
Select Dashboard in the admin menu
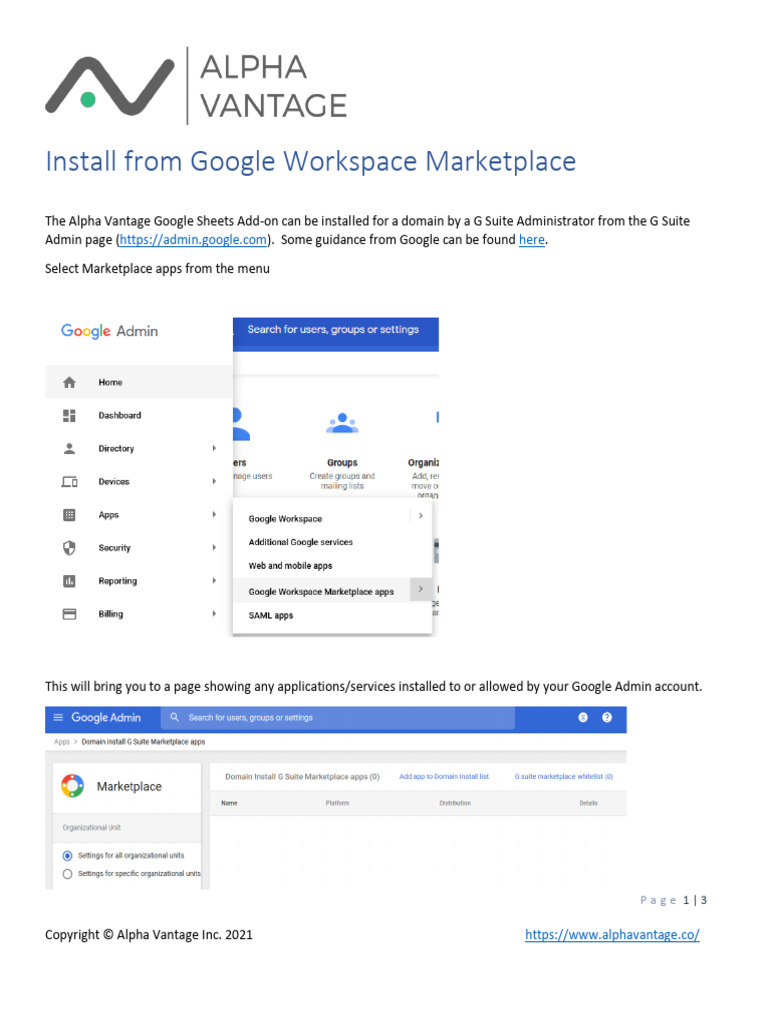coord(138,415)
